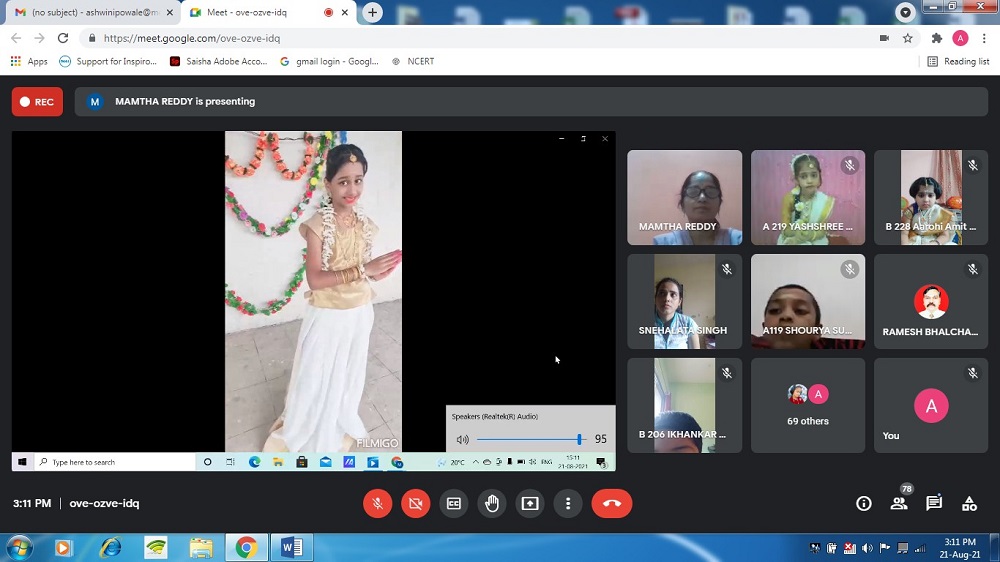
Task: Show hidden system tray icons arrow
Action: click(x=803, y=548)
